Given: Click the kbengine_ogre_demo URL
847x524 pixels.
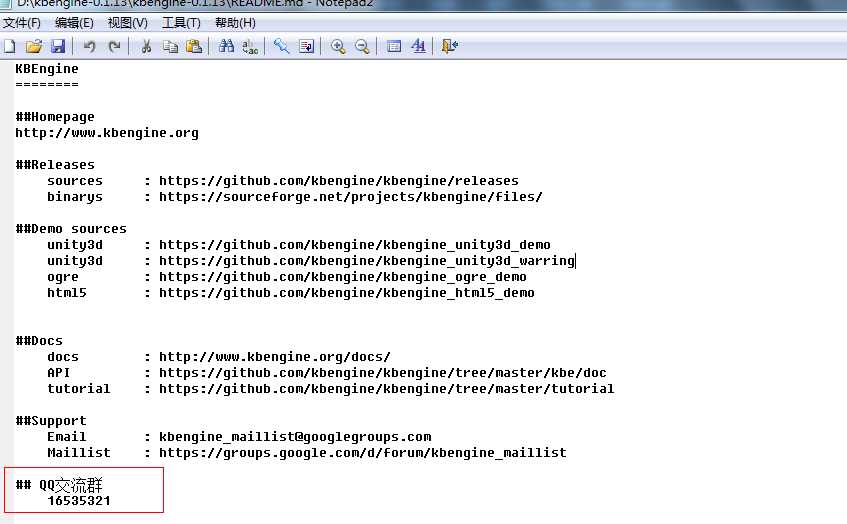Looking at the screenshot, I should click(x=342, y=277).
